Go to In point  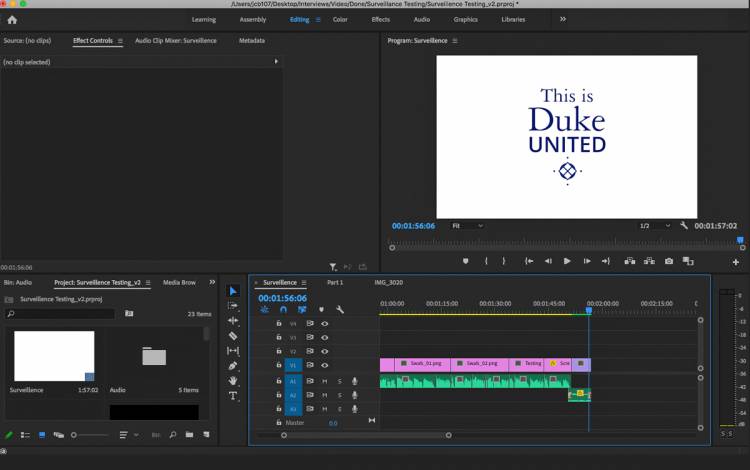(529, 261)
